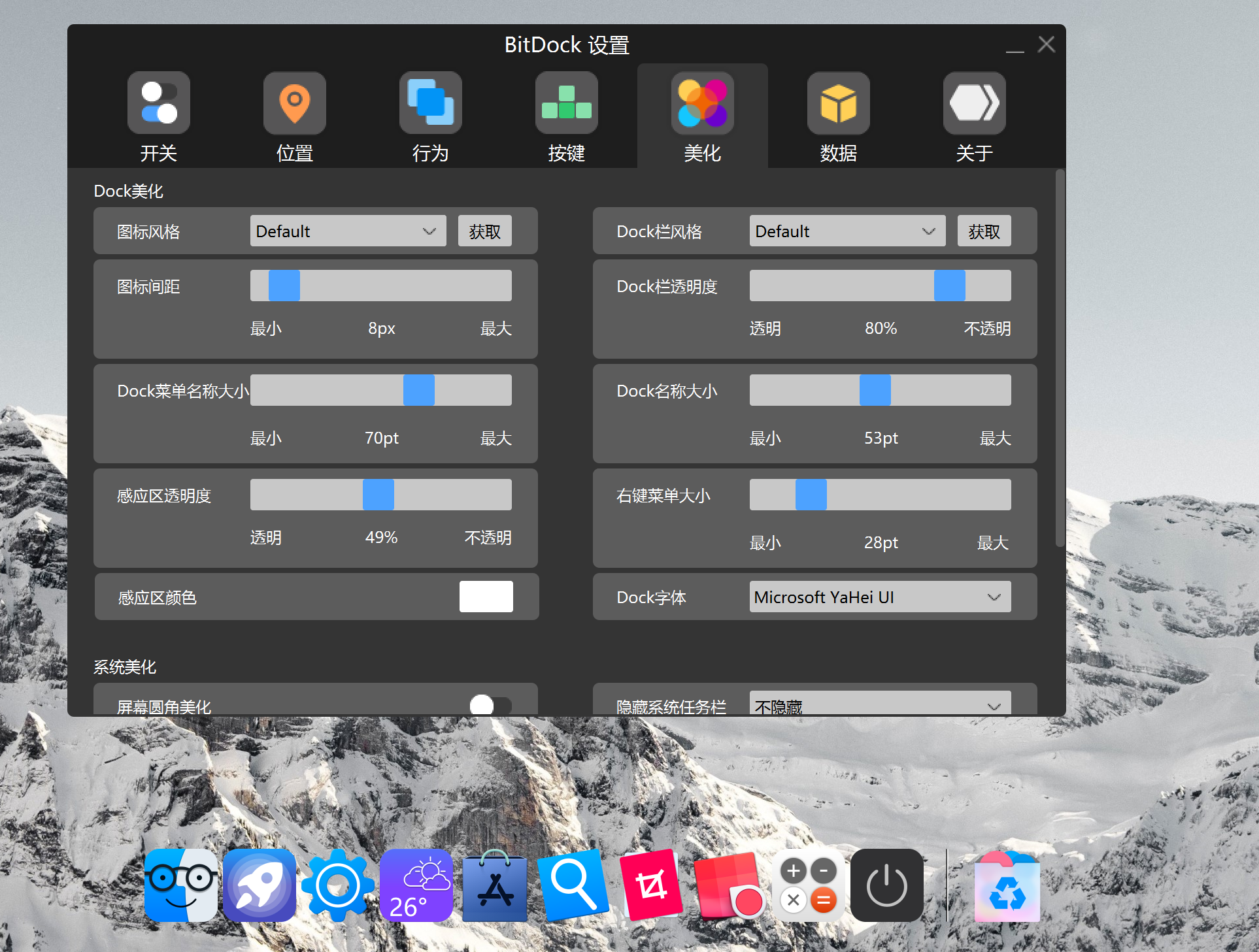This screenshot has height=952, width=1259.
Task: Click the 系统美化 section heading
Action: pos(125,667)
